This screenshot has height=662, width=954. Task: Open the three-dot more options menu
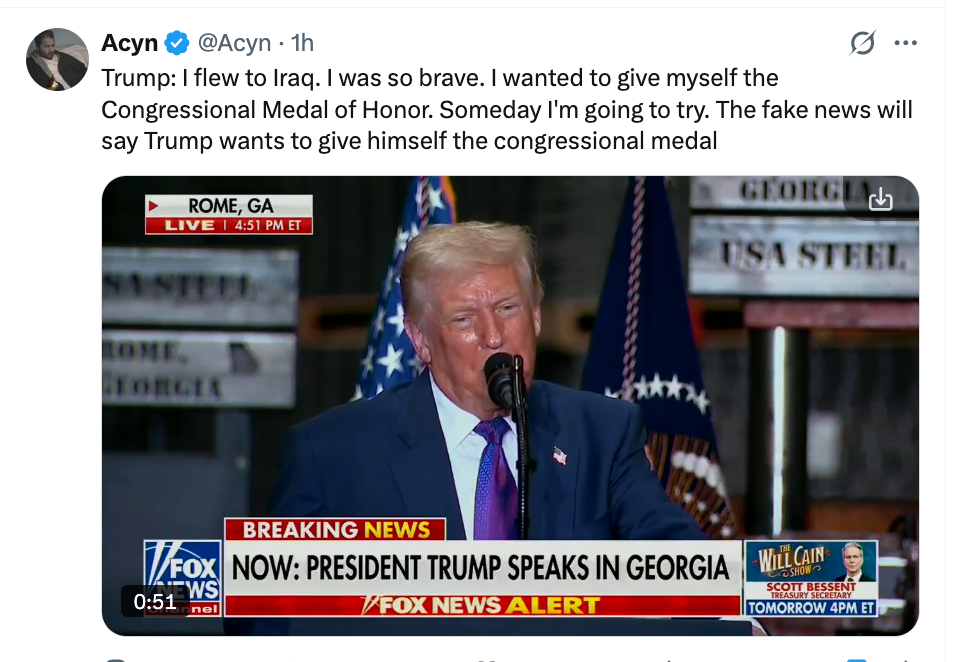point(905,43)
